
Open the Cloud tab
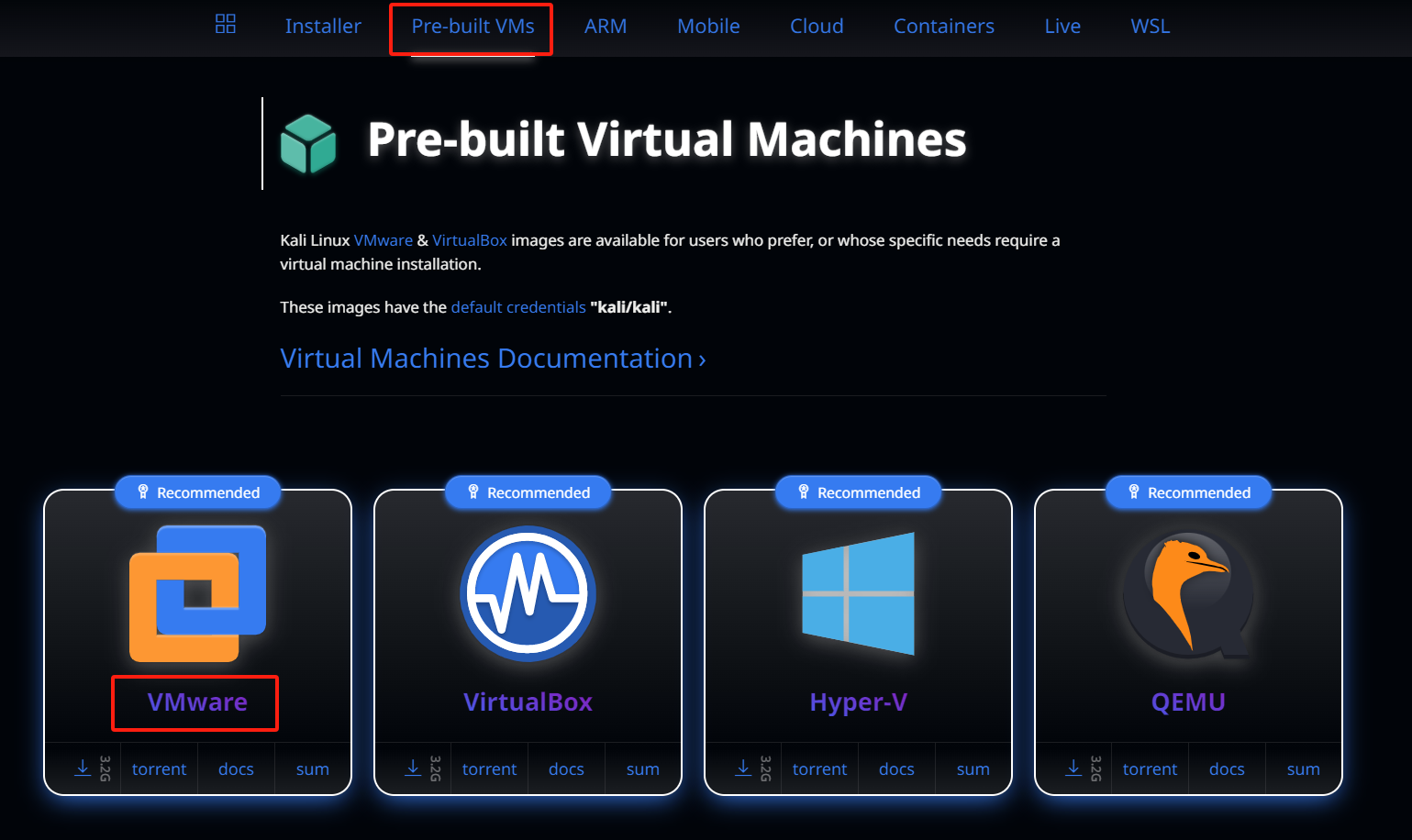click(x=817, y=27)
